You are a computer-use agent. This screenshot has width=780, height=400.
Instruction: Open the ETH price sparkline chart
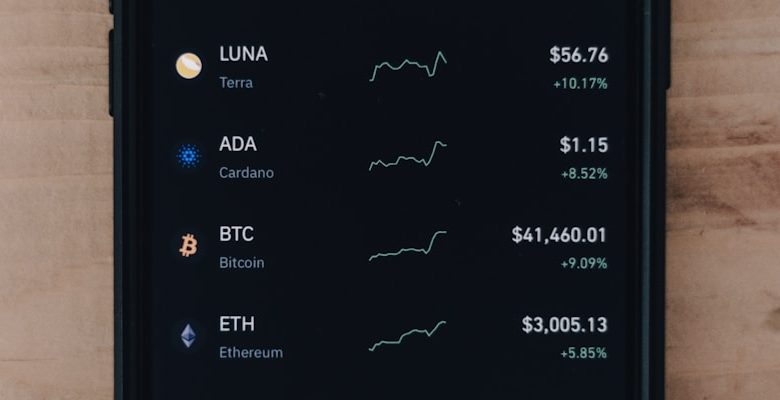coord(408,336)
